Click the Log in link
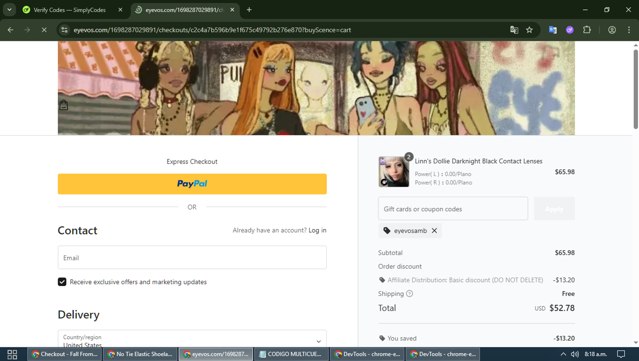Viewport: 639px width, 361px height. click(317, 230)
